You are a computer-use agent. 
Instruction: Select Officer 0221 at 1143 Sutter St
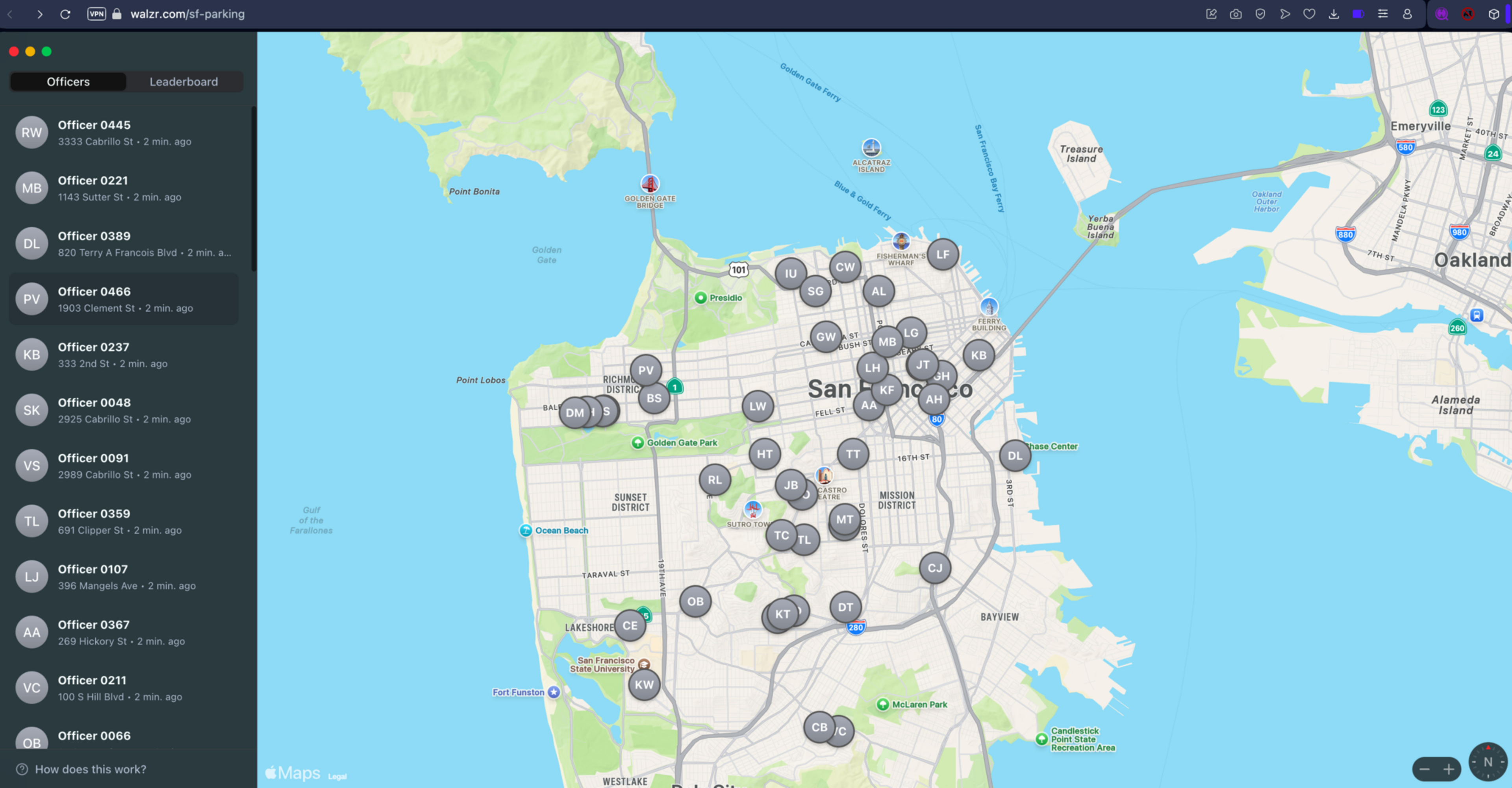pos(124,188)
